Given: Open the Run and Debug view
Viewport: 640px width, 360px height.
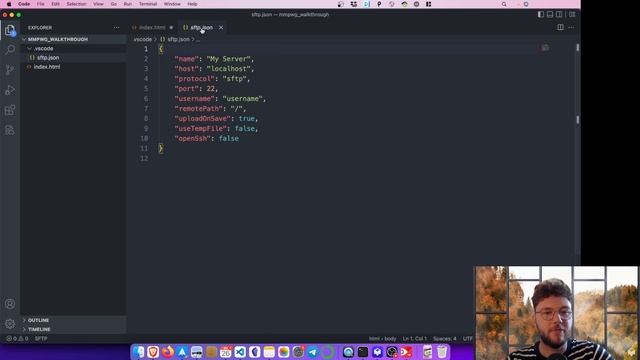Looking at the screenshot, I should coord(10,90).
